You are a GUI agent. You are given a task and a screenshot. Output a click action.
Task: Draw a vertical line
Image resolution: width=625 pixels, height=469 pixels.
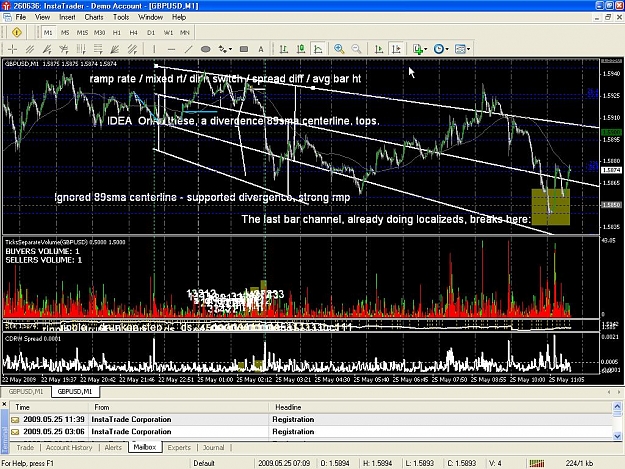coord(154,49)
